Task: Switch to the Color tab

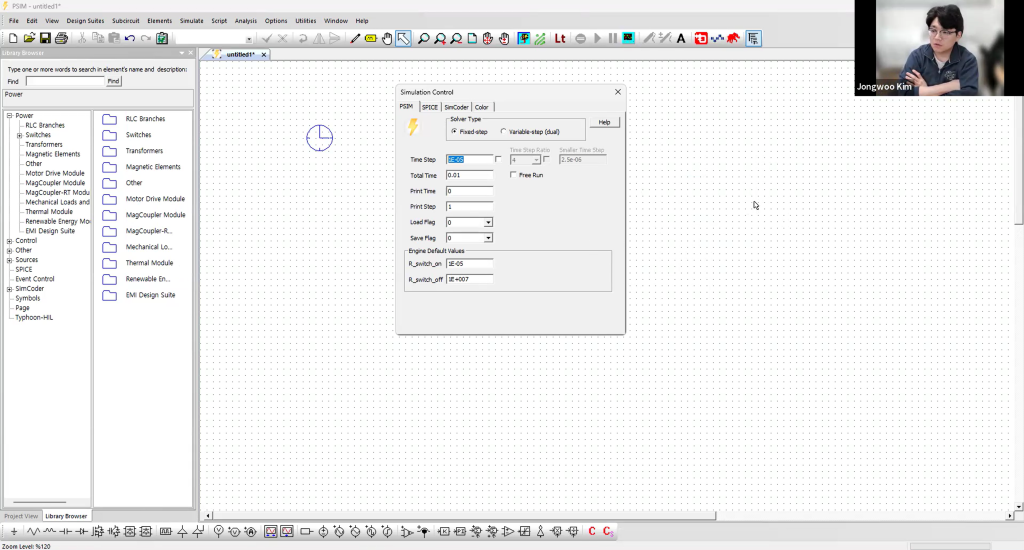Action: [481, 107]
